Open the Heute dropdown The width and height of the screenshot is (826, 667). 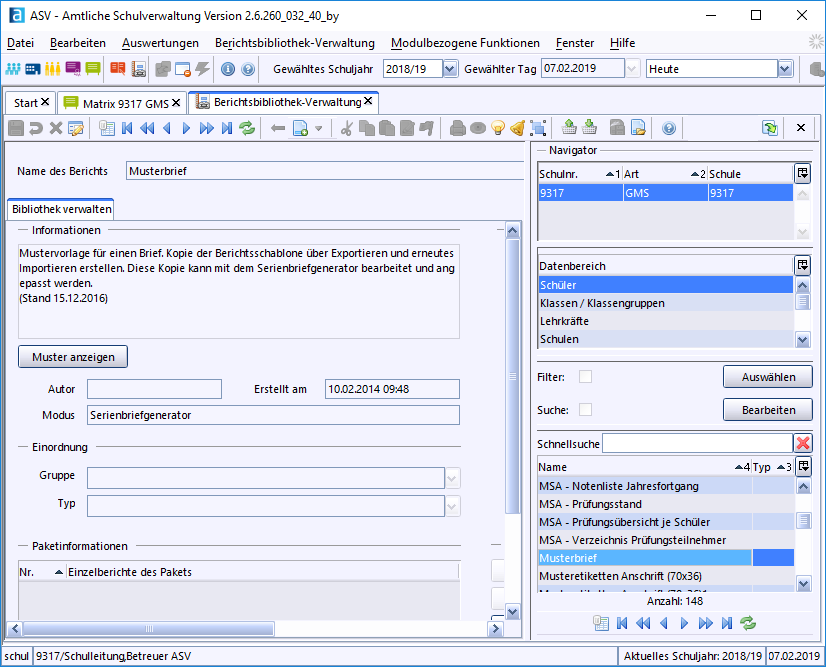click(x=785, y=69)
